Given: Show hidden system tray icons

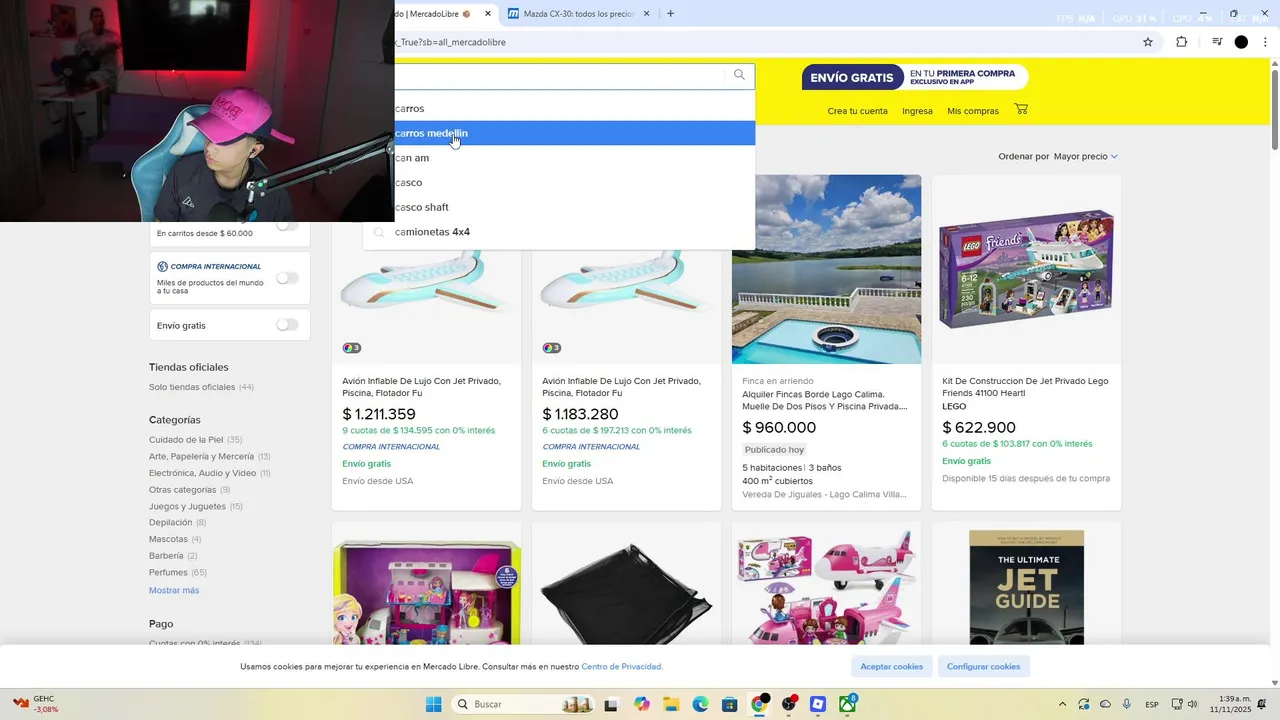Looking at the screenshot, I should (1061, 704).
